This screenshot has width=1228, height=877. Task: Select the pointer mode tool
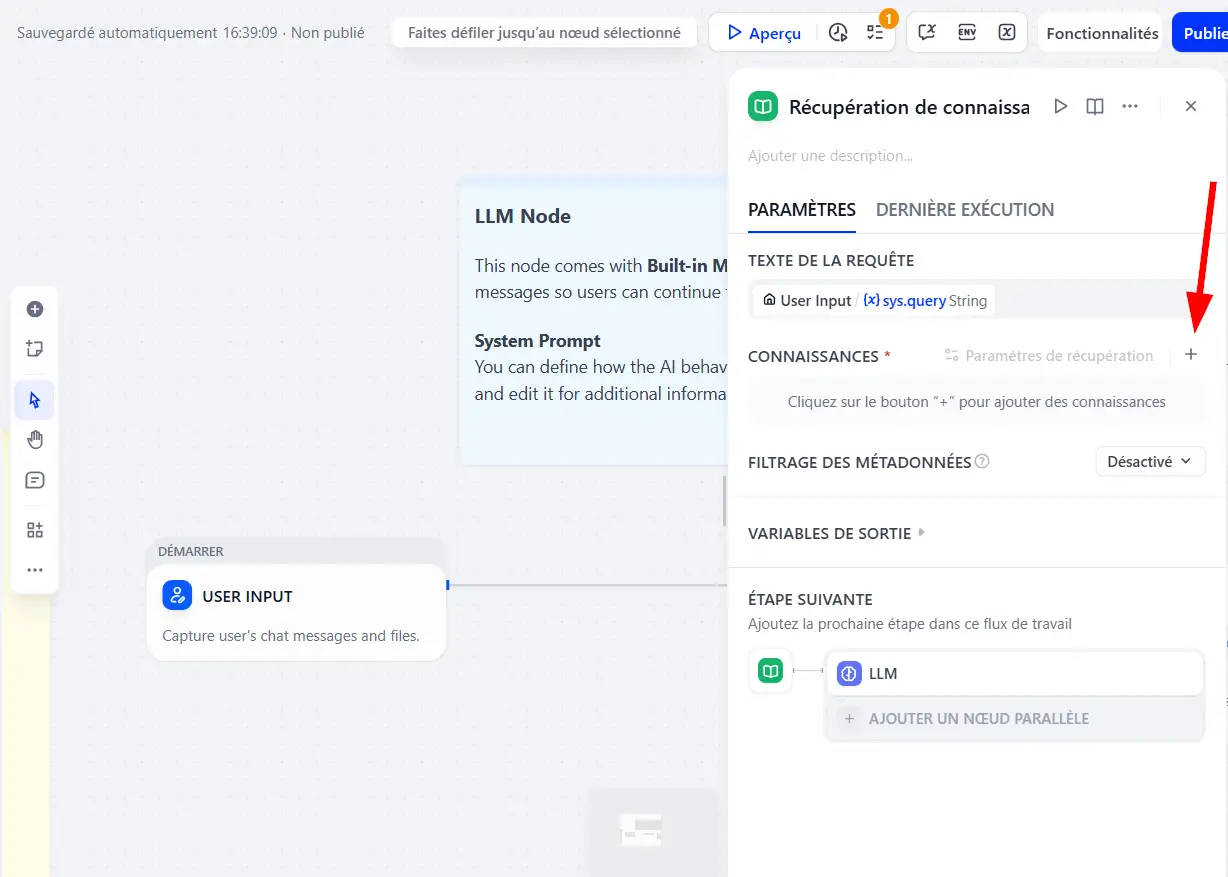click(35, 400)
